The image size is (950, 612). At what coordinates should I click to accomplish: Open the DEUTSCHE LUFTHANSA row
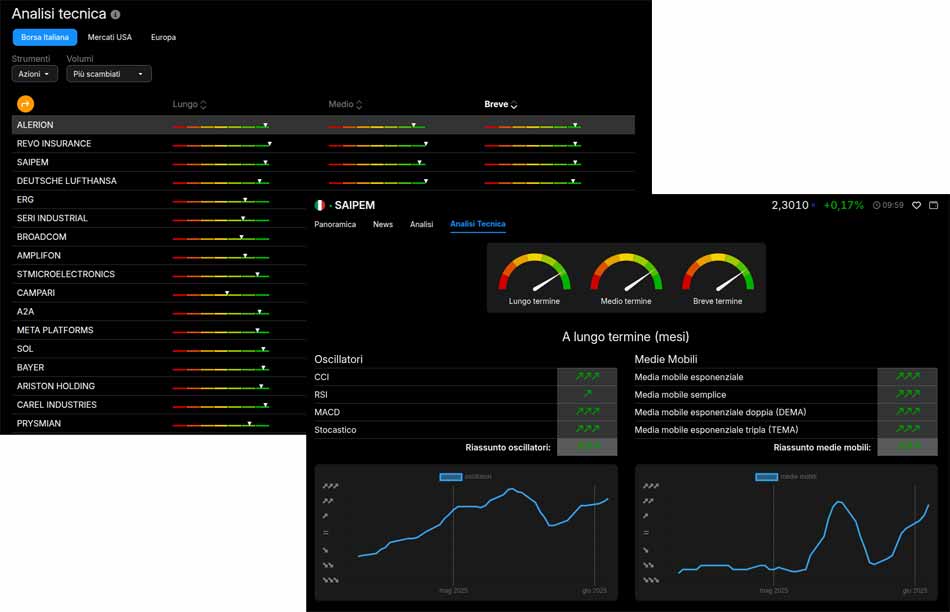tap(323, 181)
